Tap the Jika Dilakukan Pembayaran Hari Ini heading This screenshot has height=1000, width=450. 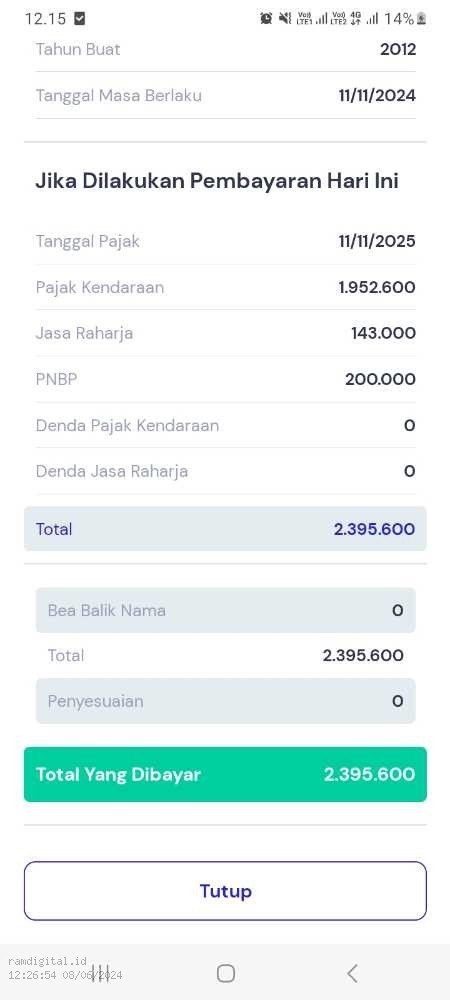217,181
